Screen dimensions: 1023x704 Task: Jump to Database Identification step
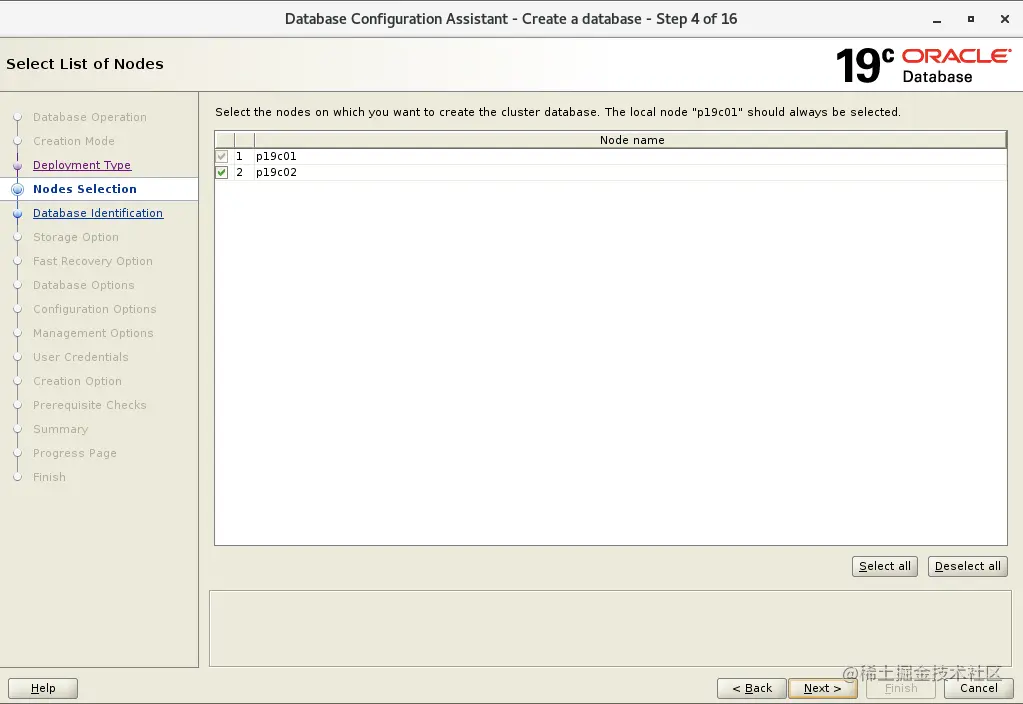[98, 213]
